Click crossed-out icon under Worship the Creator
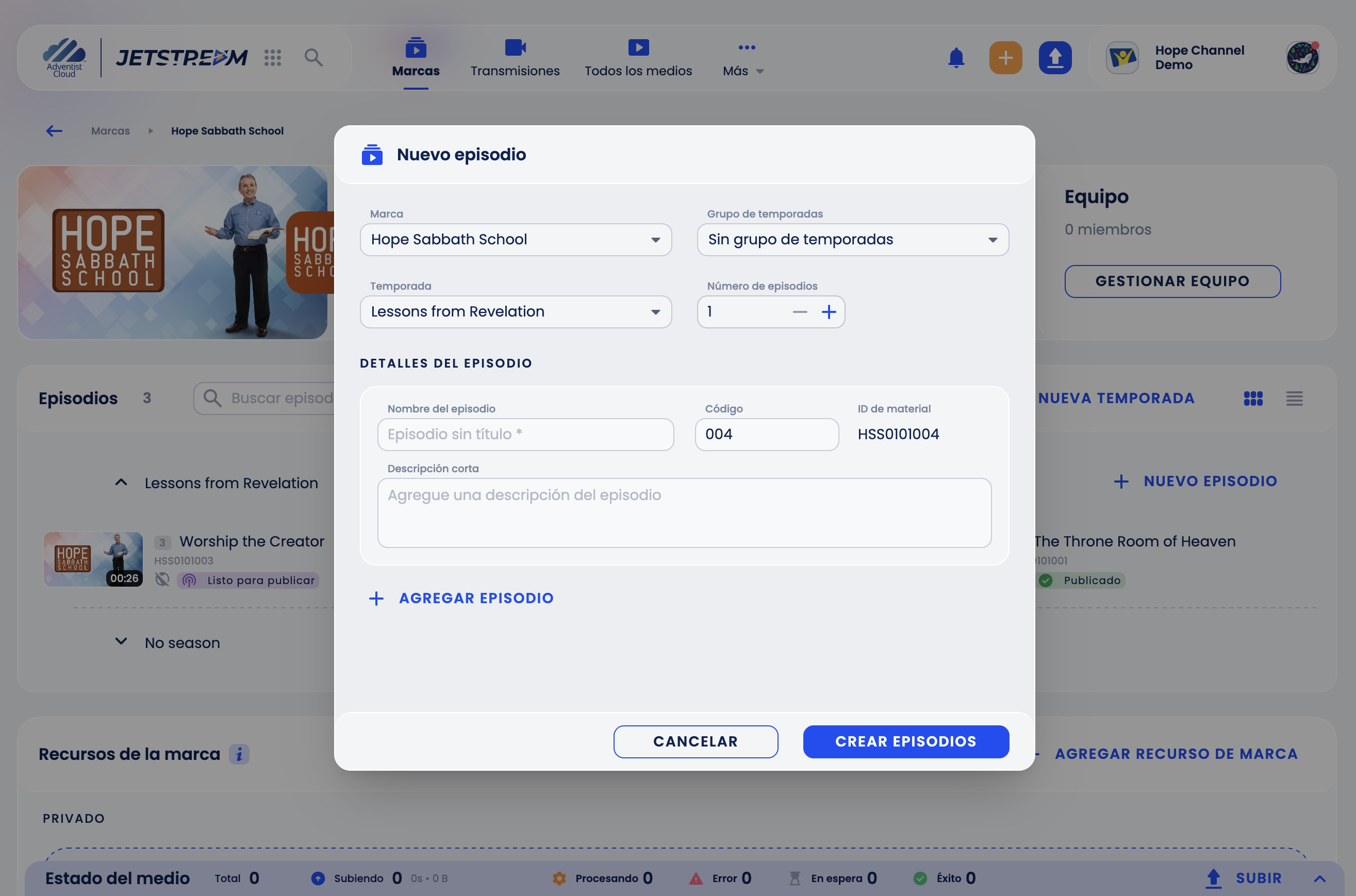This screenshot has width=1356, height=896. coord(162,579)
